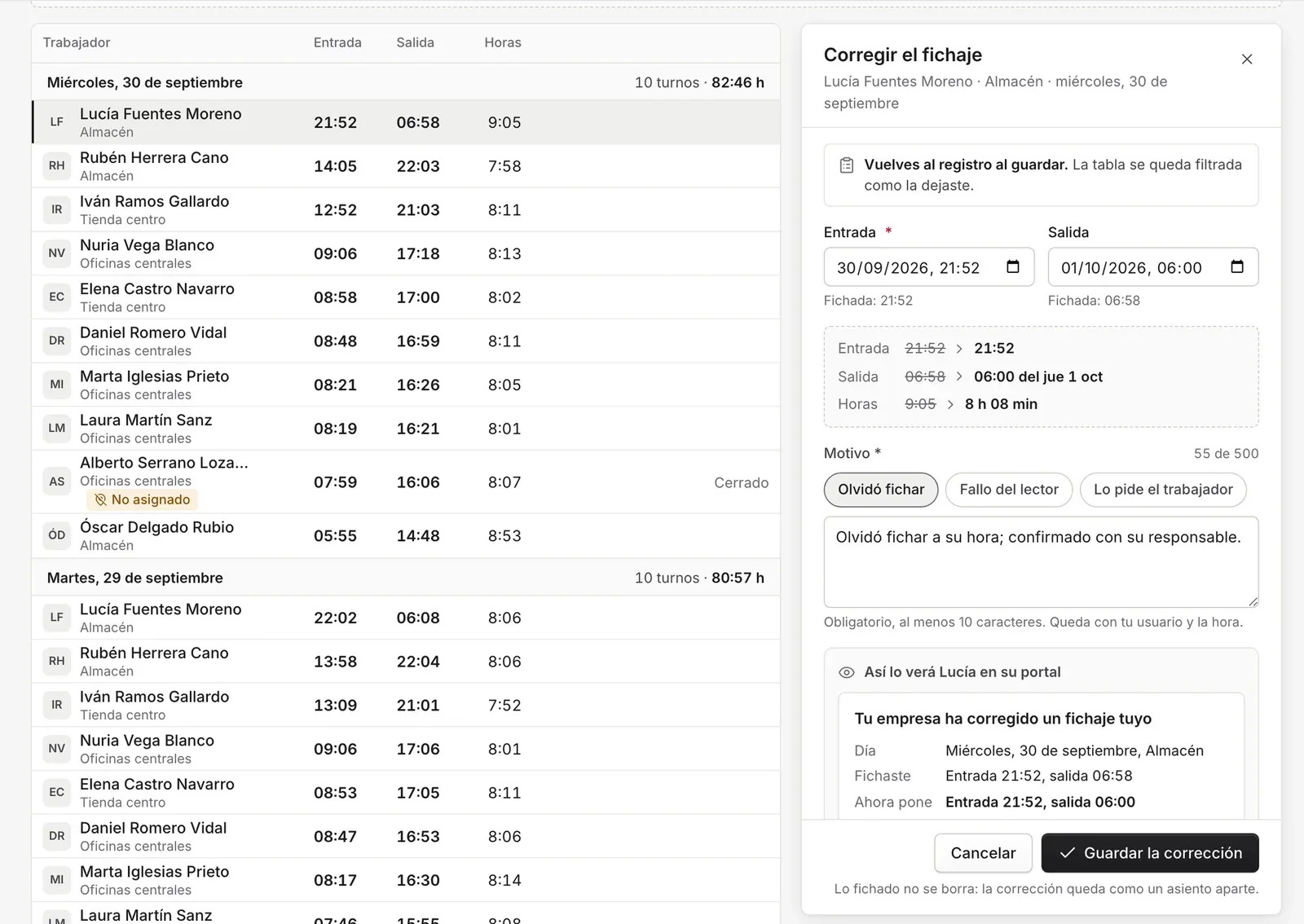This screenshot has height=924, width=1304.
Task: Click the LM avatar for Laura at 08:19
Action: 57,429
